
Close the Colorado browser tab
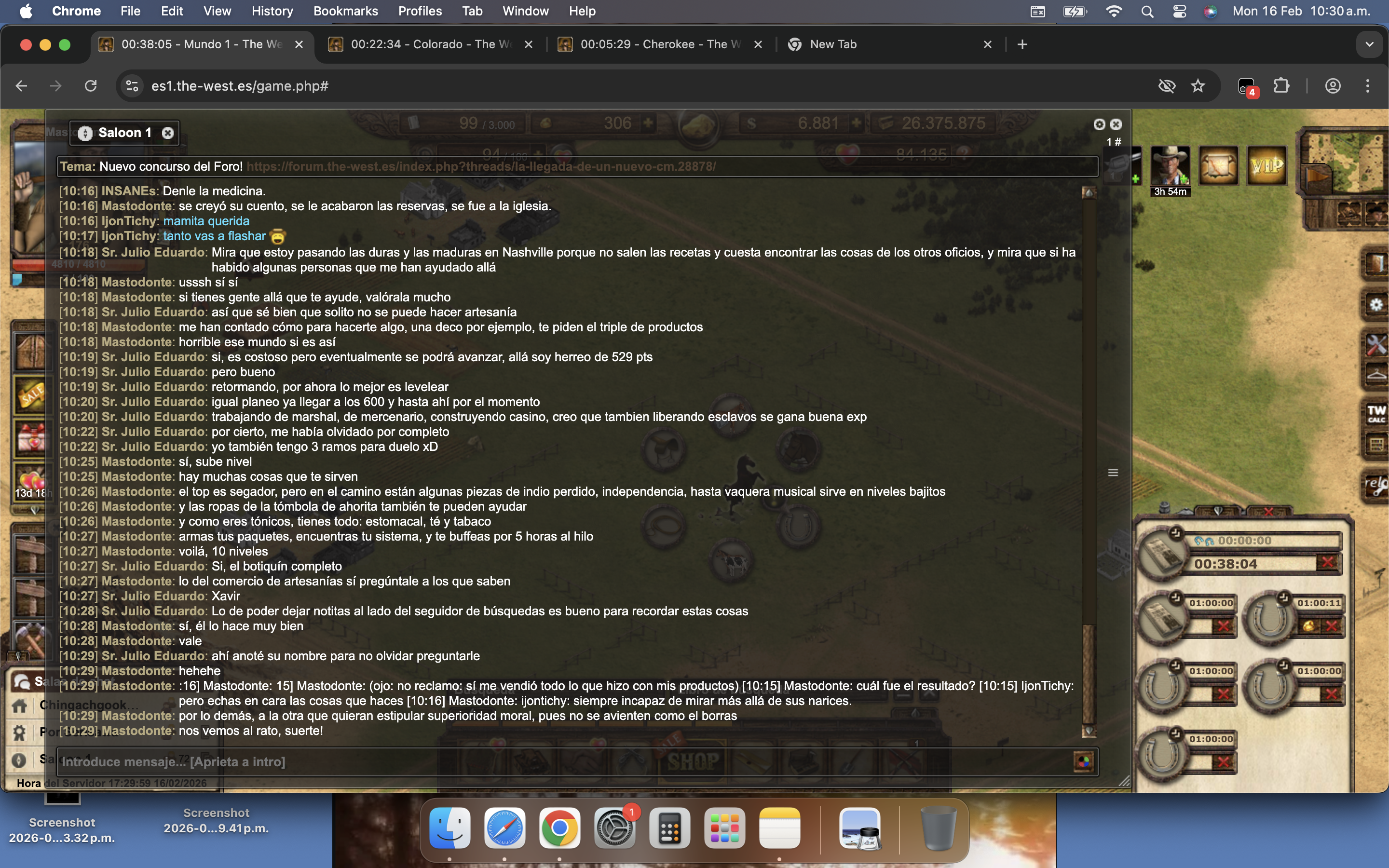[x=529, y=44]
